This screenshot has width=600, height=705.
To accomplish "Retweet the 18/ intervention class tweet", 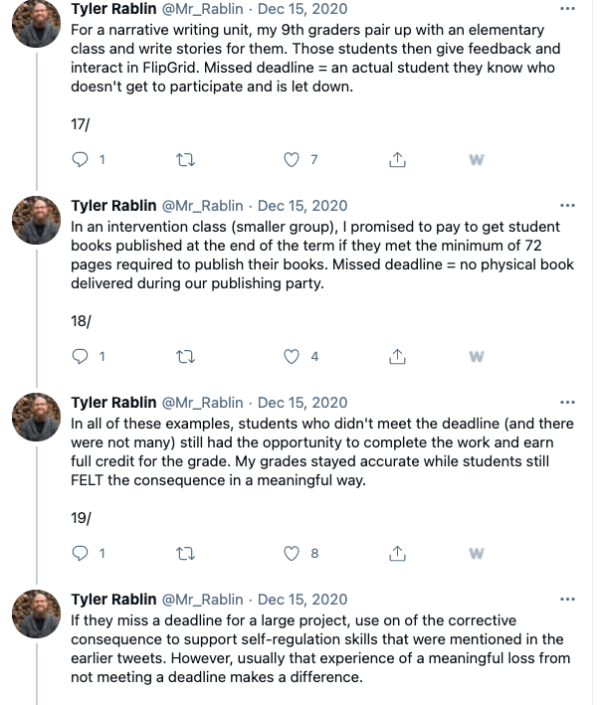I will (186, 356).
